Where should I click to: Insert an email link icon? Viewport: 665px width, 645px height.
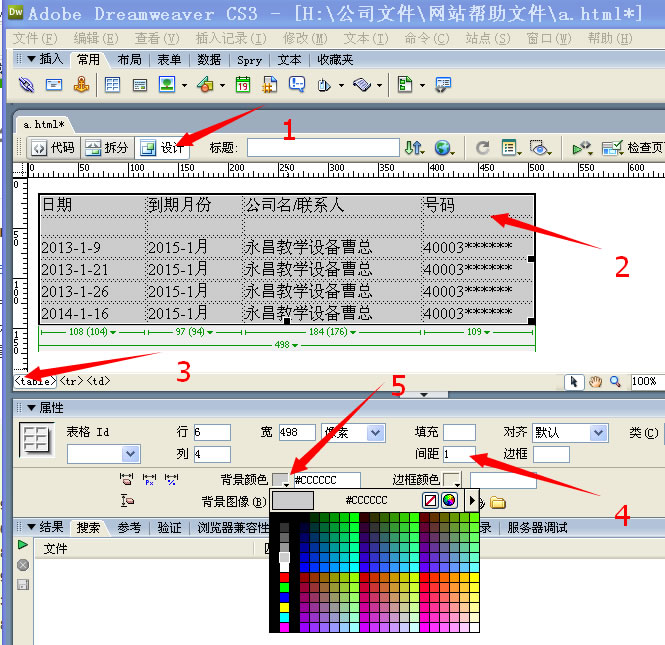[54, 85]
